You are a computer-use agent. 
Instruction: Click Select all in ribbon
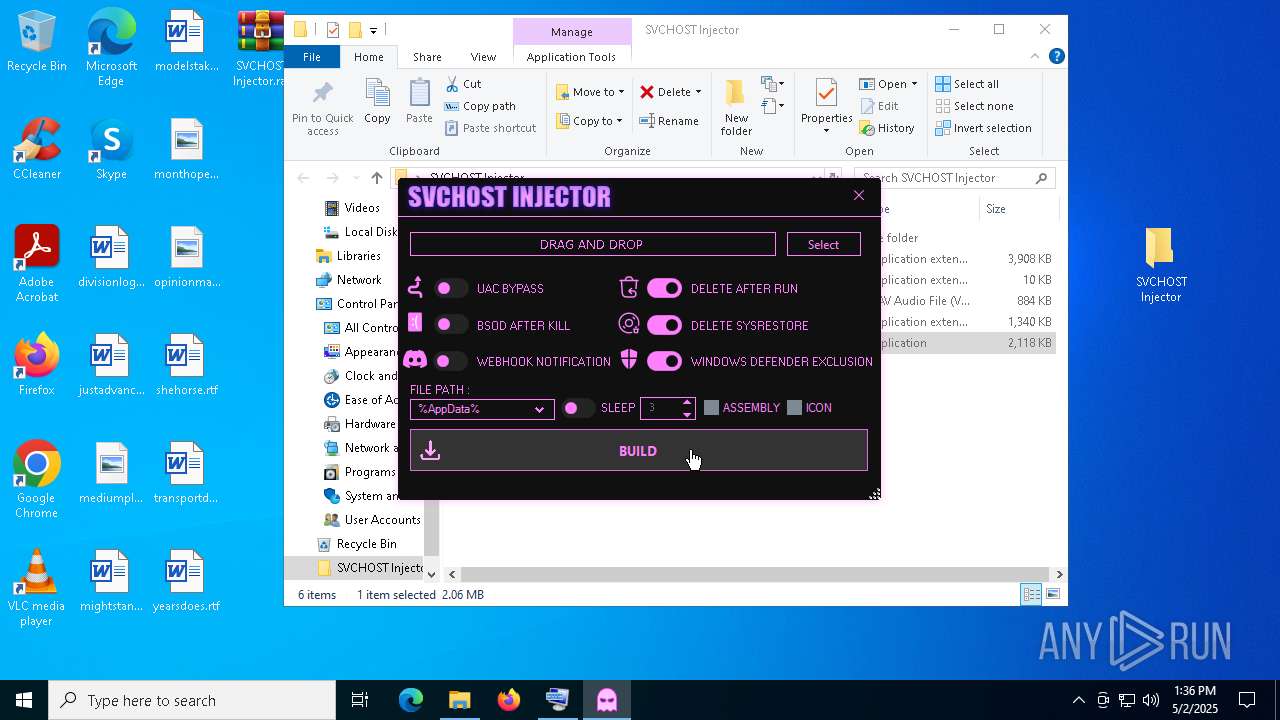967,84
